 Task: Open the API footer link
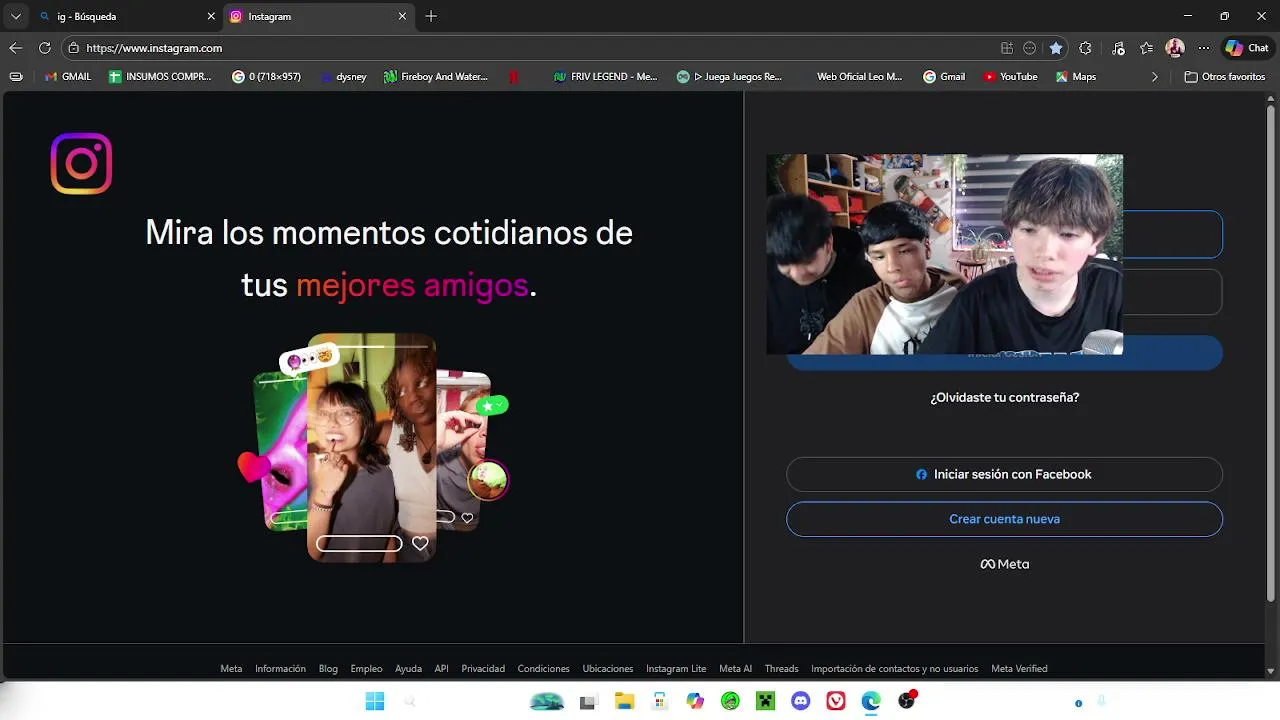coord(441,669)
